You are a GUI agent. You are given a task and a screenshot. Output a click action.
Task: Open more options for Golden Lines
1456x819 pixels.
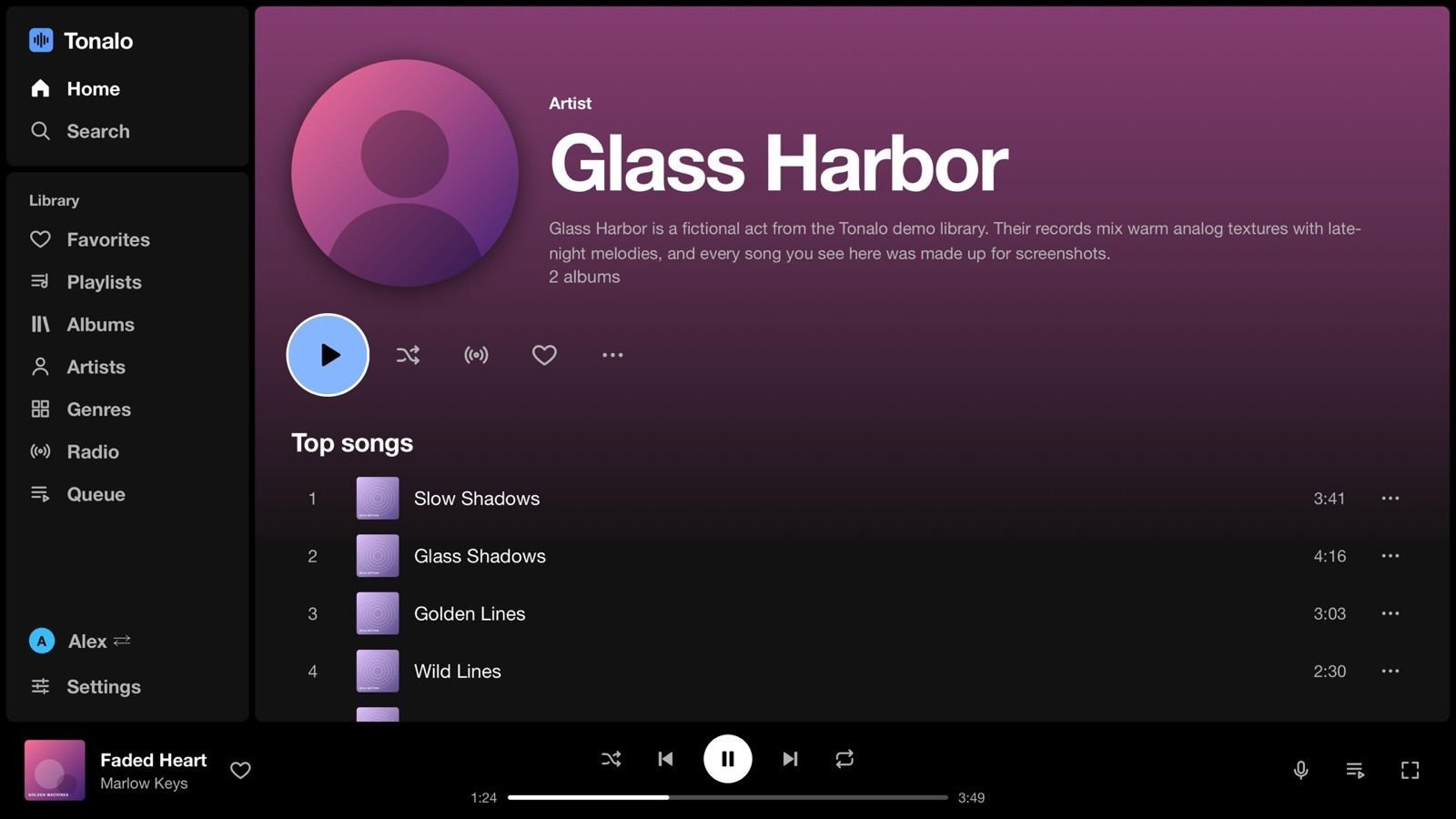(1390, 613)
